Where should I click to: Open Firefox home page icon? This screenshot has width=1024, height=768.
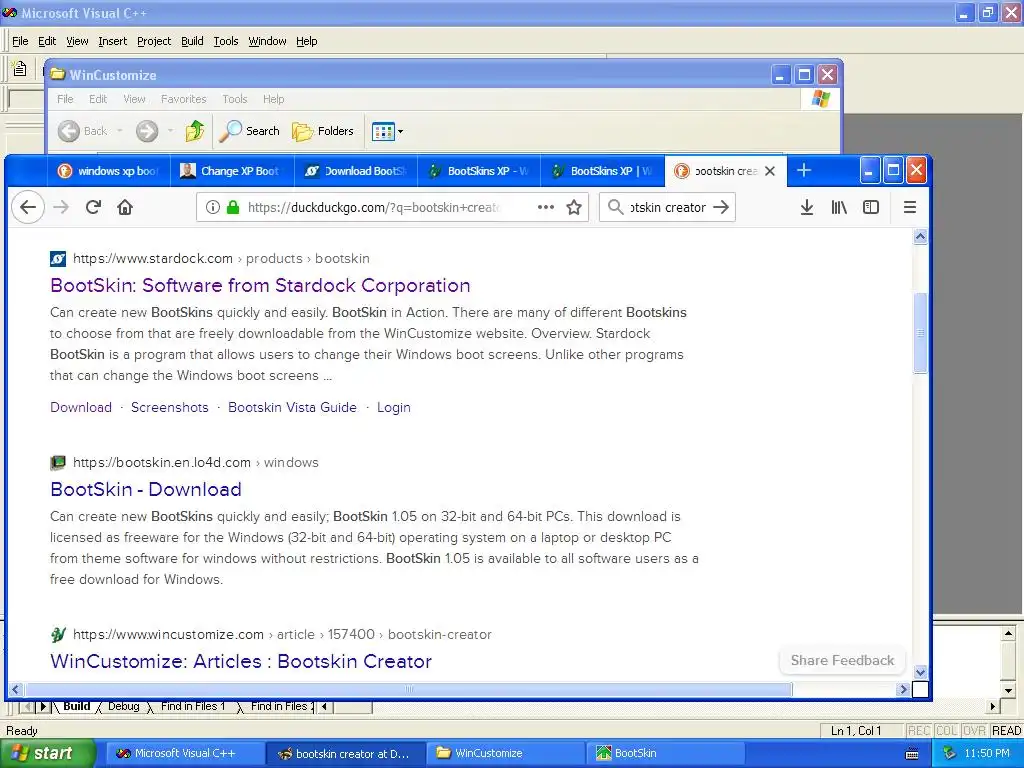click(x=125, y=208)
